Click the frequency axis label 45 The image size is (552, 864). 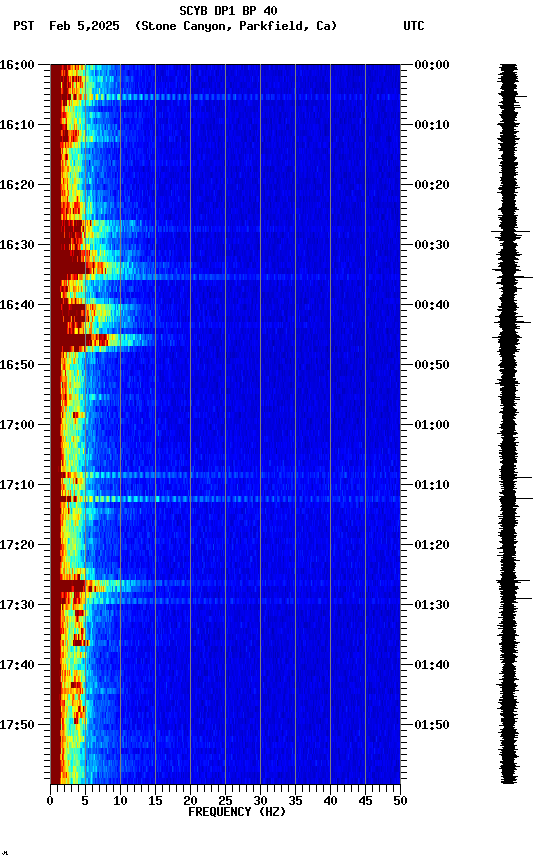pos(365,801)
